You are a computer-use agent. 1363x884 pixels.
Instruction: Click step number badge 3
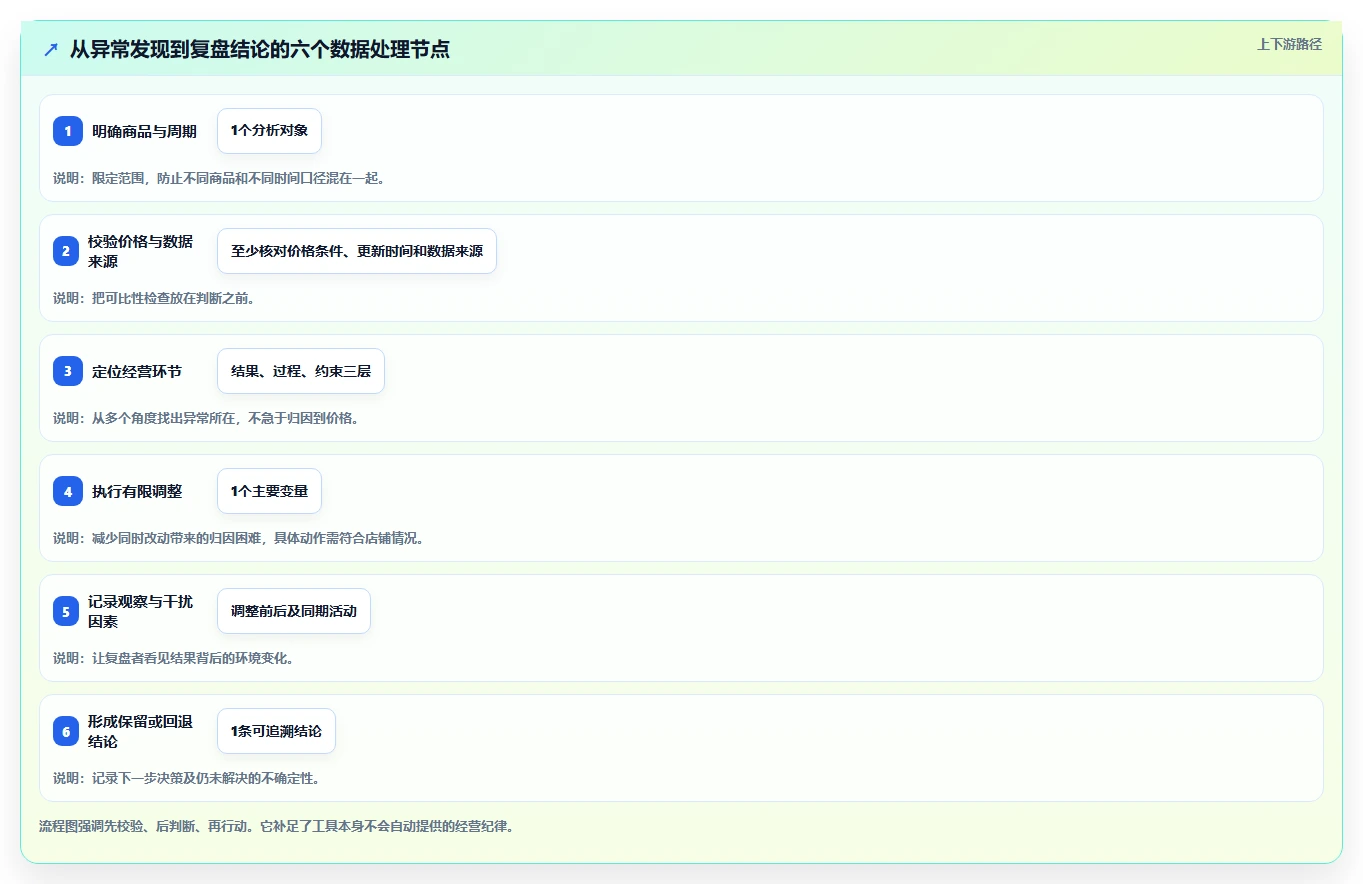(68, 371)
